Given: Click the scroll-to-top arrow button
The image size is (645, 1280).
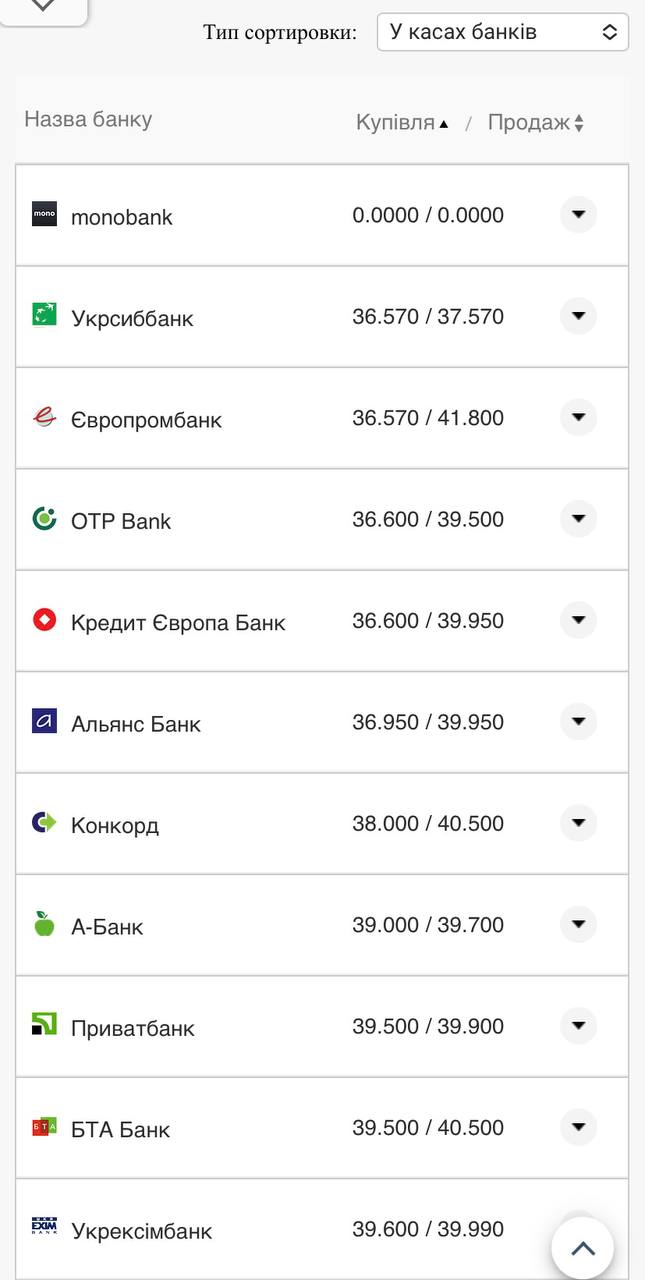Looking at the screenshot, I should [x=581, y=1247].
